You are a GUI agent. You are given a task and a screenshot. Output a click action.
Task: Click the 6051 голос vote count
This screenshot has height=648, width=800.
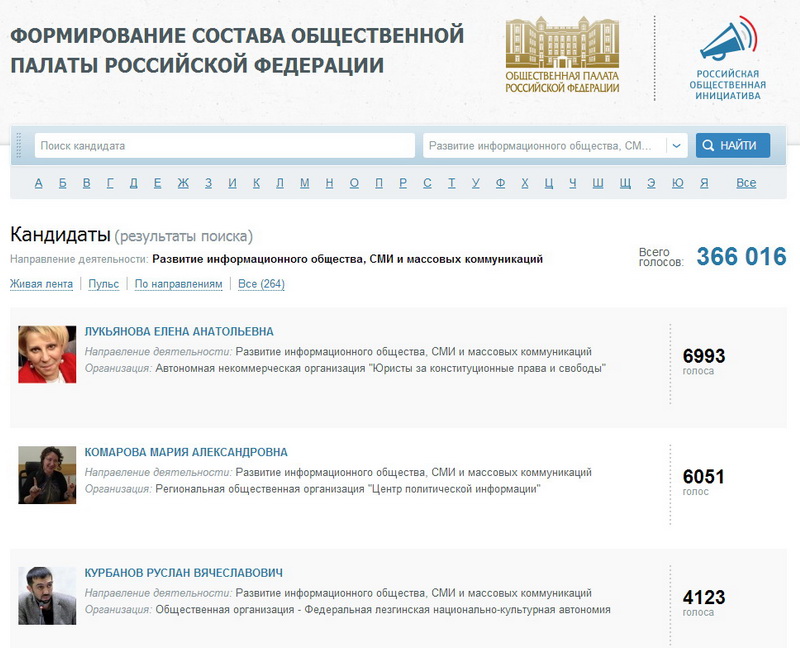pos(704,482)
